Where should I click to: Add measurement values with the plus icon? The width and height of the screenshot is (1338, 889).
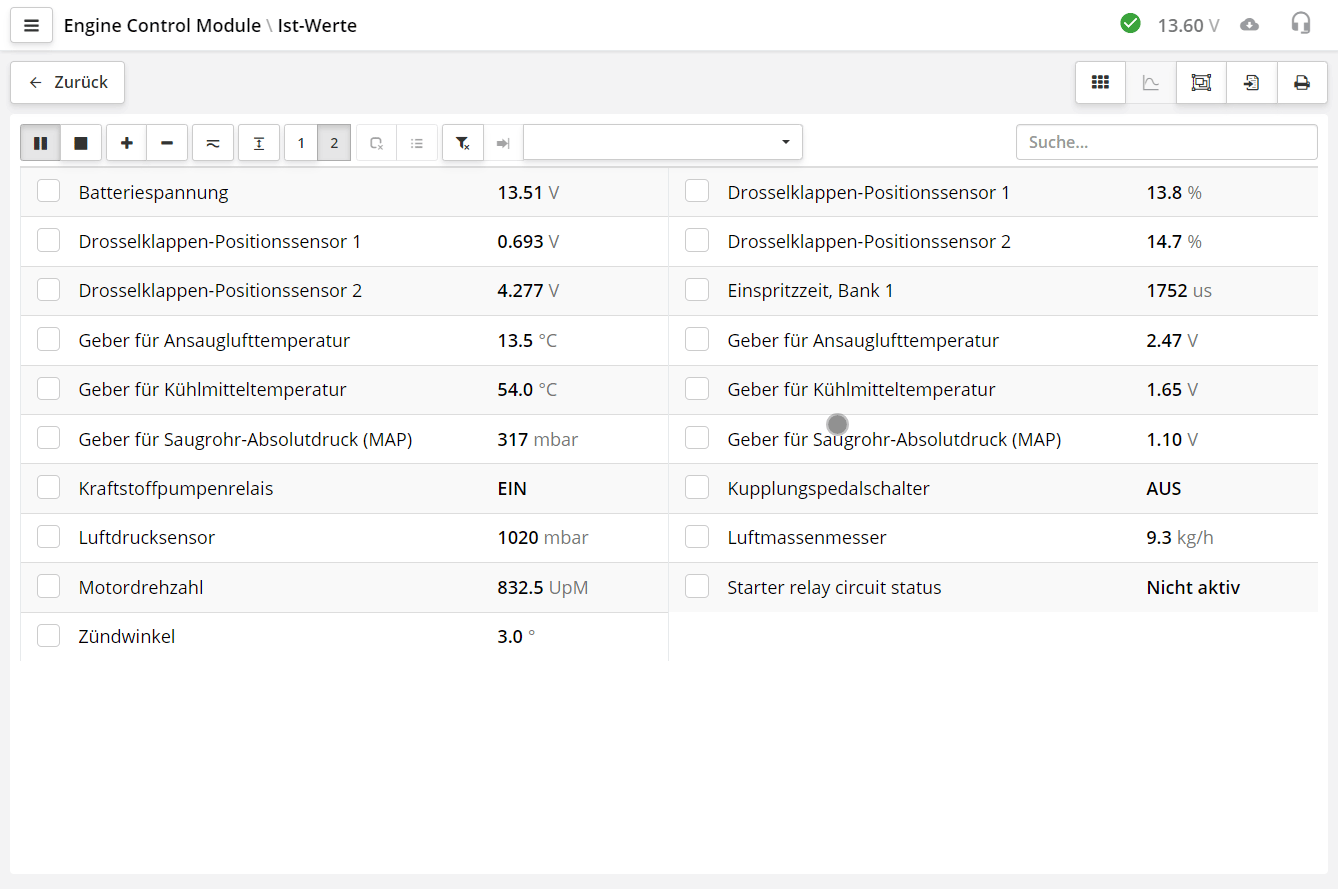tap(126, 142)
